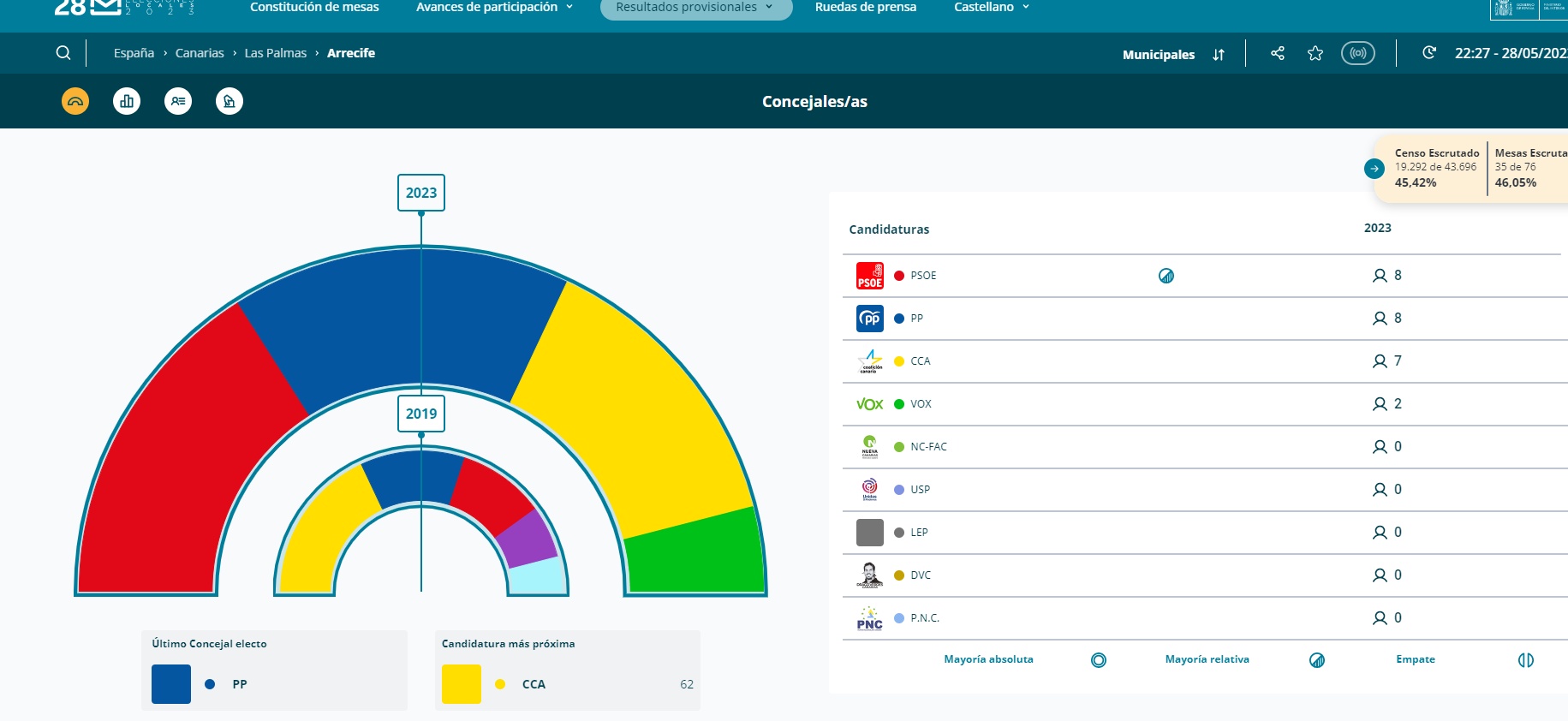Select the PSOE row in the candidaturas list
The image size is (1568, 721).
923,276
